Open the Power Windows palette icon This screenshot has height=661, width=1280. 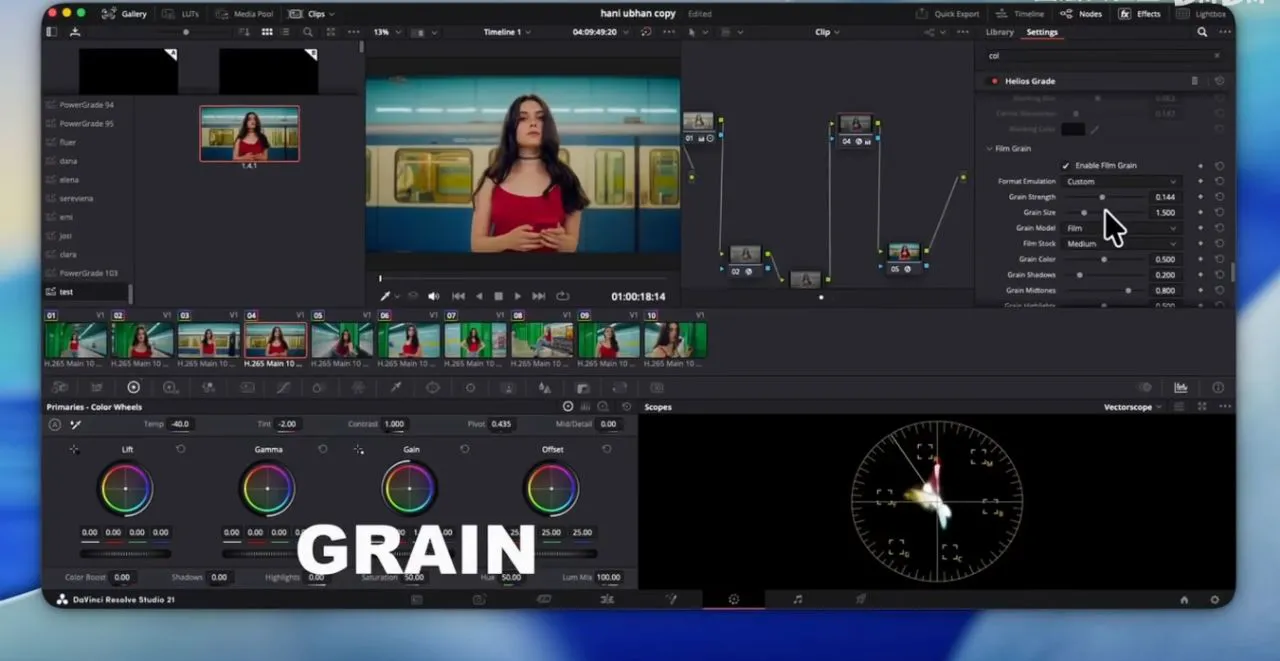pyautogui.click(x=433, y=387)
